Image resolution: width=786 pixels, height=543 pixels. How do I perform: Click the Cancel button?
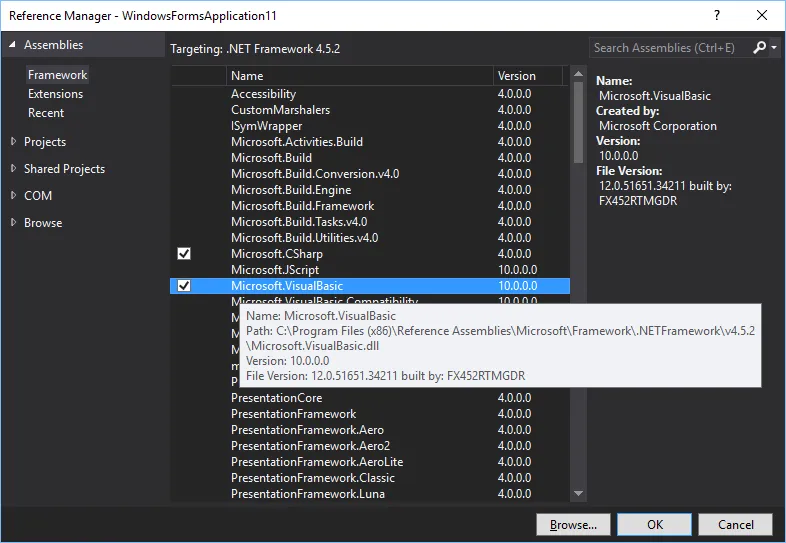click(735, 524)
